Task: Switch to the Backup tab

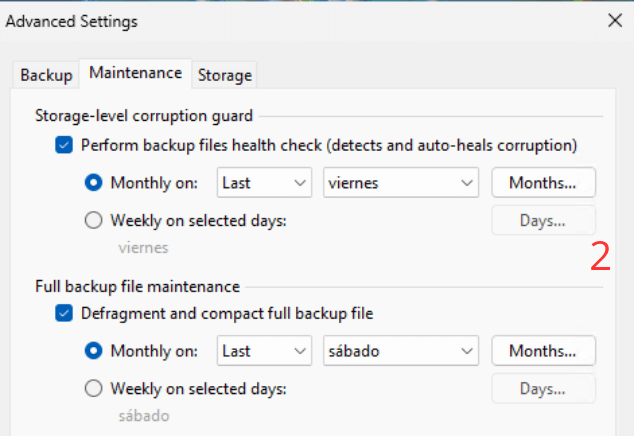Action: 47,75
